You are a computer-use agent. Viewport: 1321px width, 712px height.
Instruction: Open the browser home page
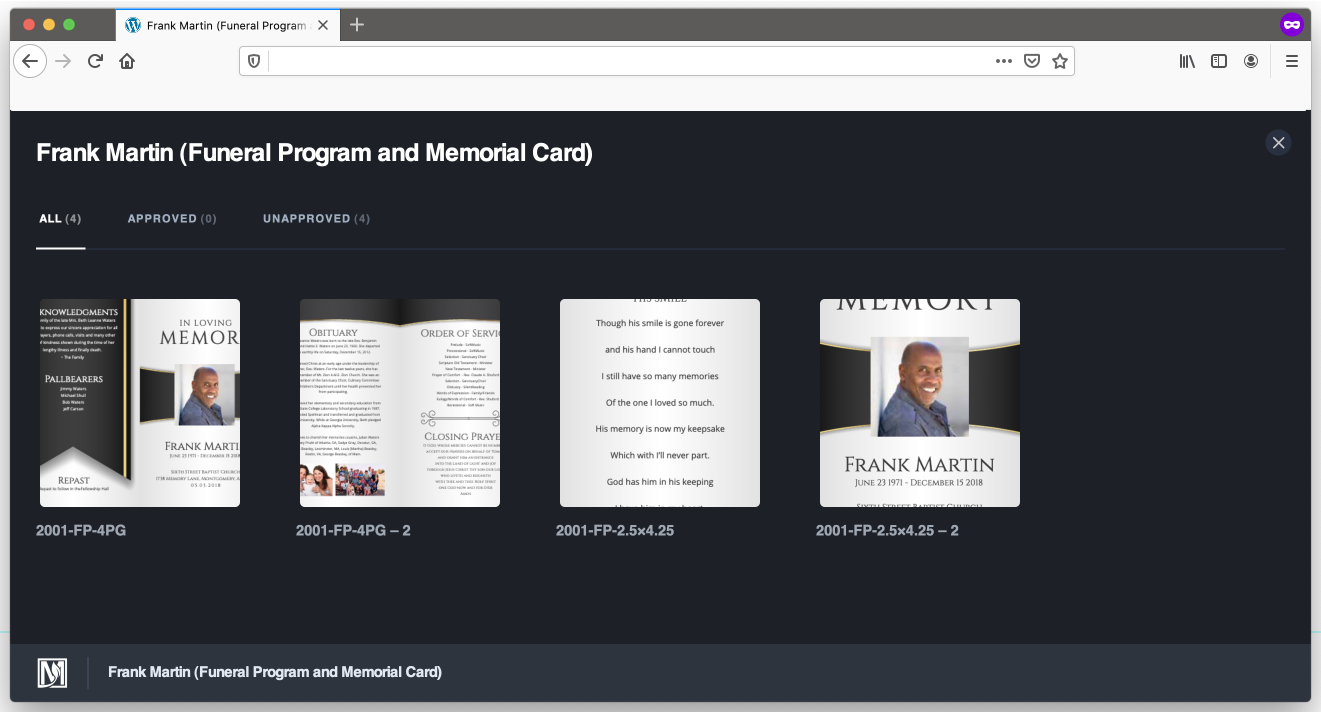[127, 61]
